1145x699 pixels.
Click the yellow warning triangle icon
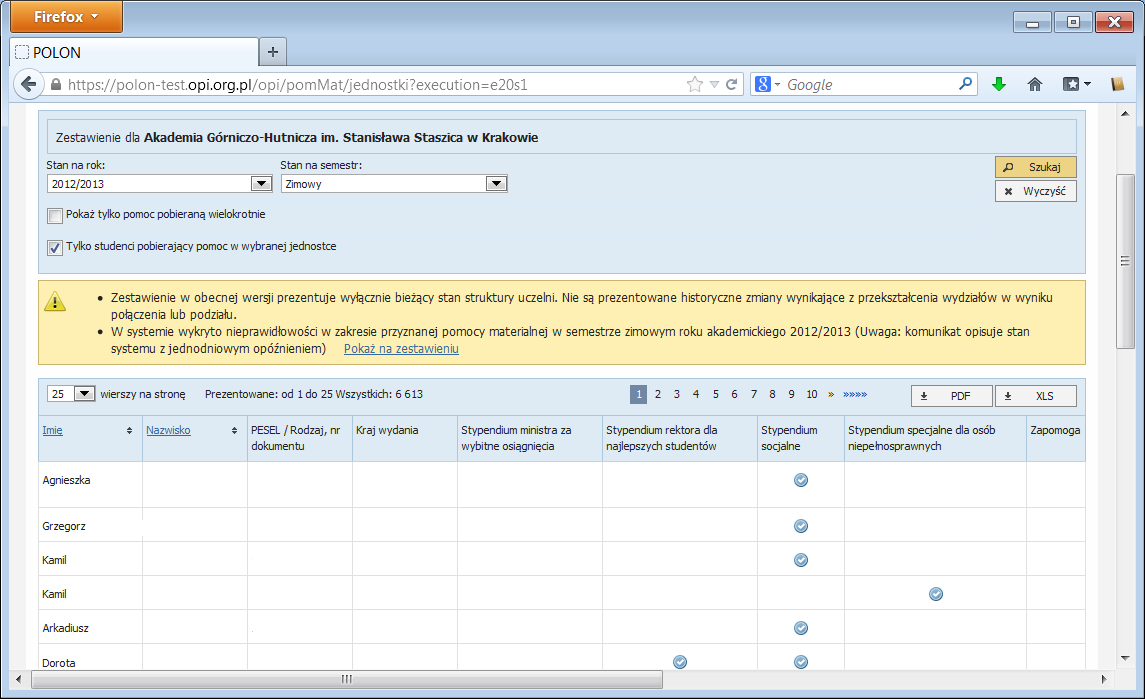(55, 301)
